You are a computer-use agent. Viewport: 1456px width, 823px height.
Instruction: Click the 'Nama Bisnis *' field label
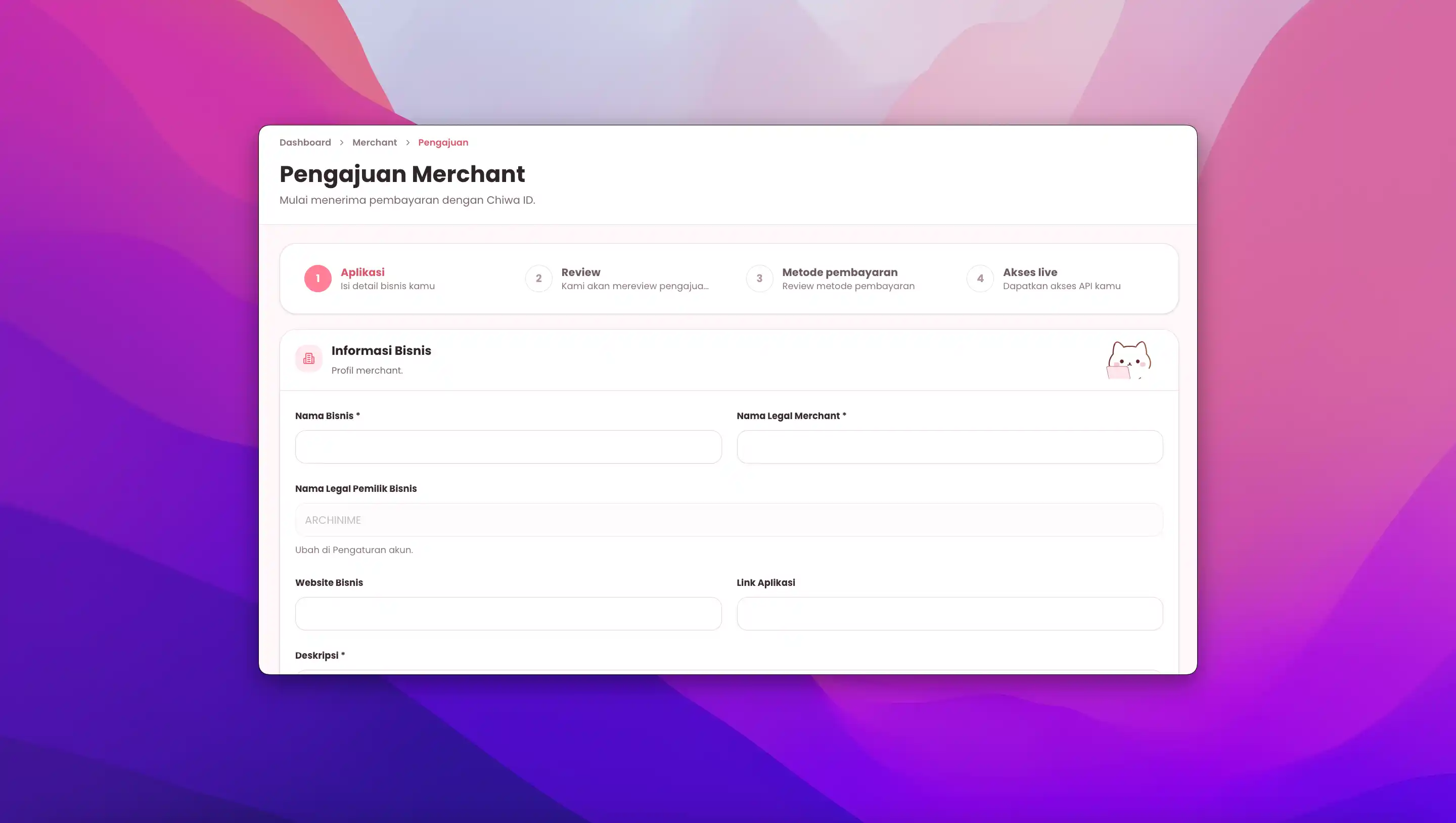pos(327,416)
